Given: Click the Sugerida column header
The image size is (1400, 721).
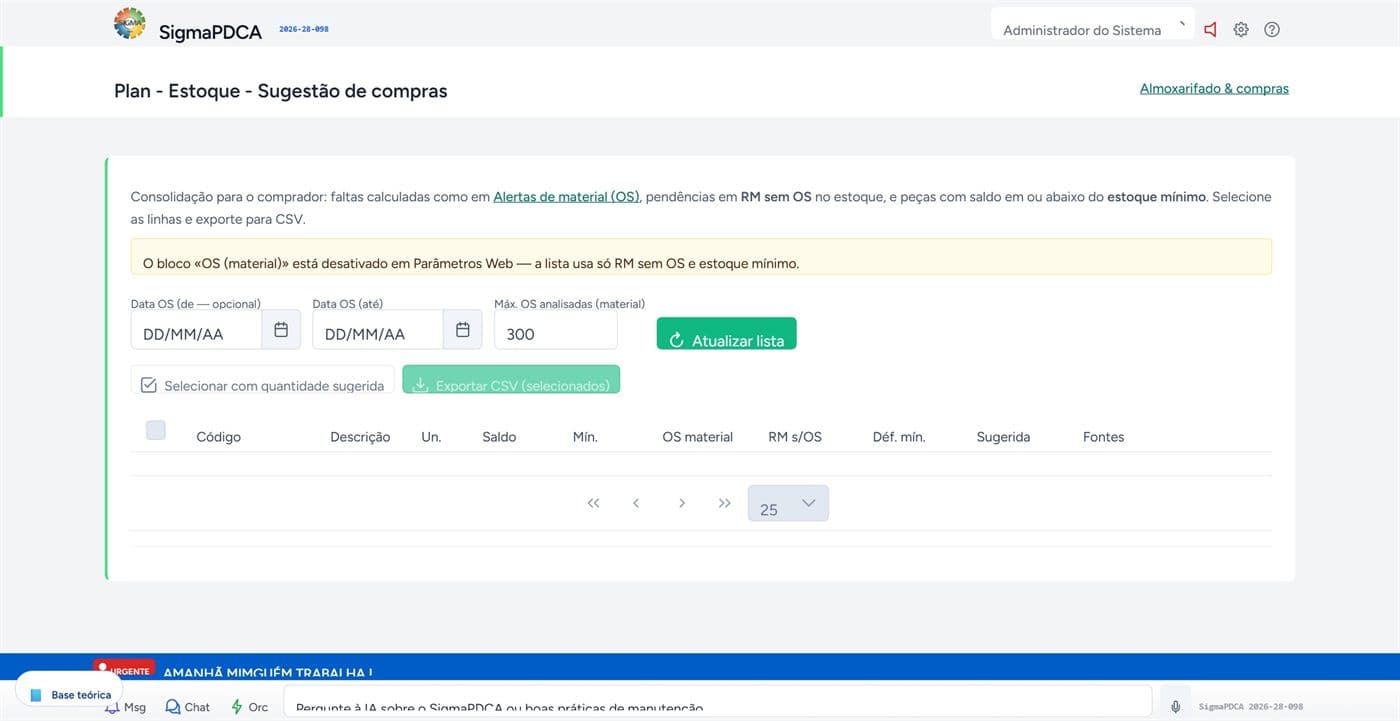Looking at the screenshot, I should [x=1003, y=437].
